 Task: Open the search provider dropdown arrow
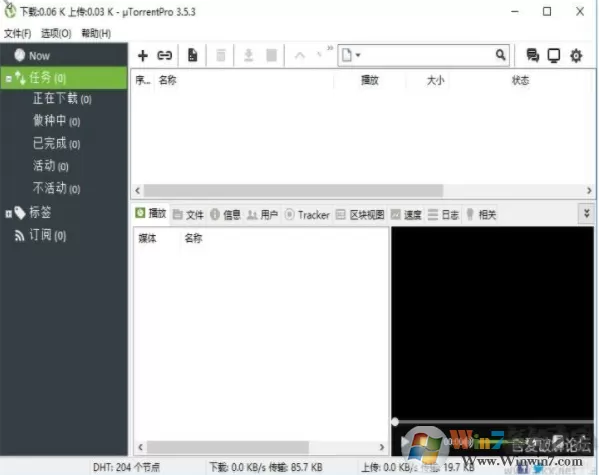[x=358, y=55]
